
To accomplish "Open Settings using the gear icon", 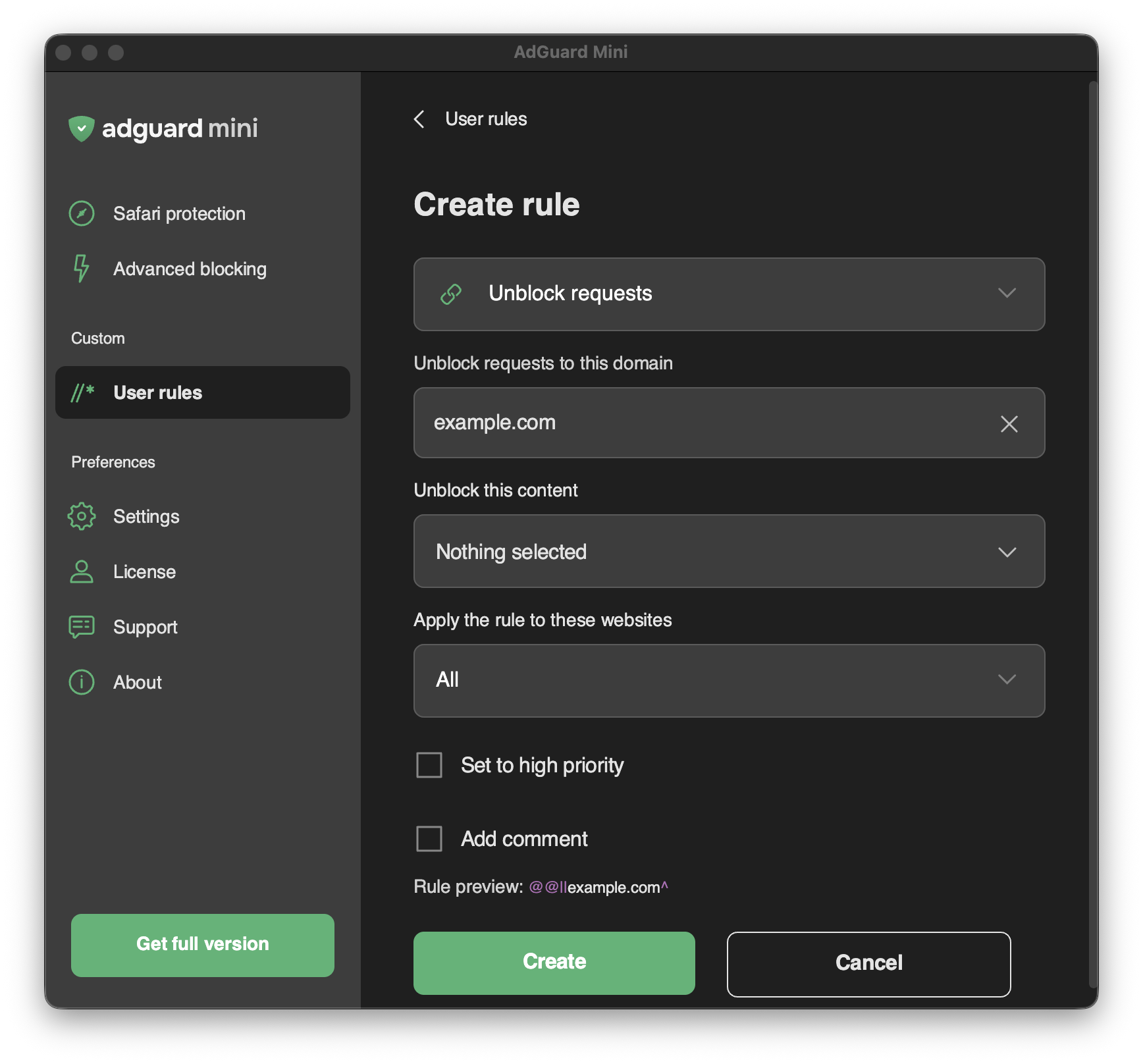I will click(81, 516).
